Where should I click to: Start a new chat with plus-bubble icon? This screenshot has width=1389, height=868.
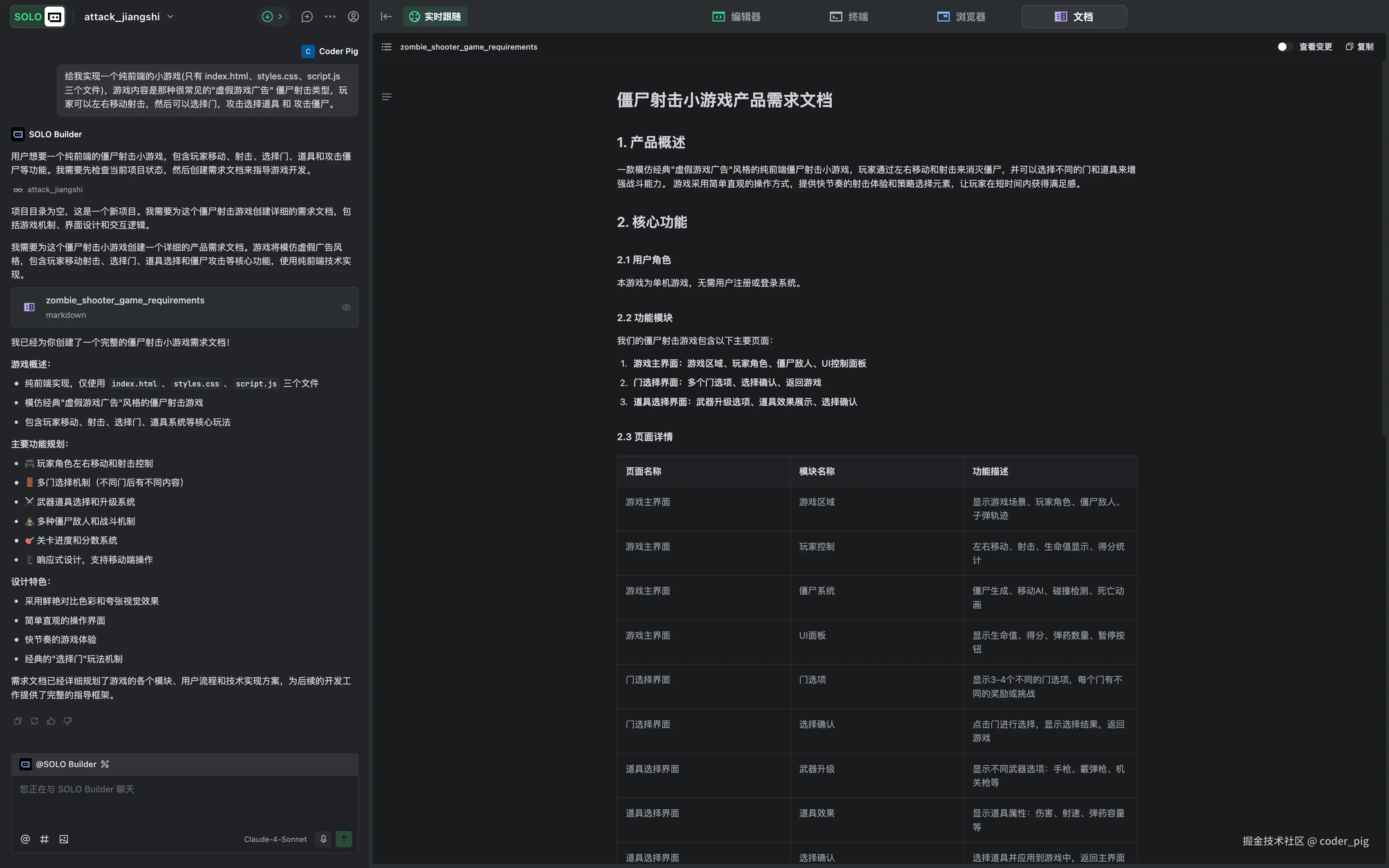click(307, 17)
